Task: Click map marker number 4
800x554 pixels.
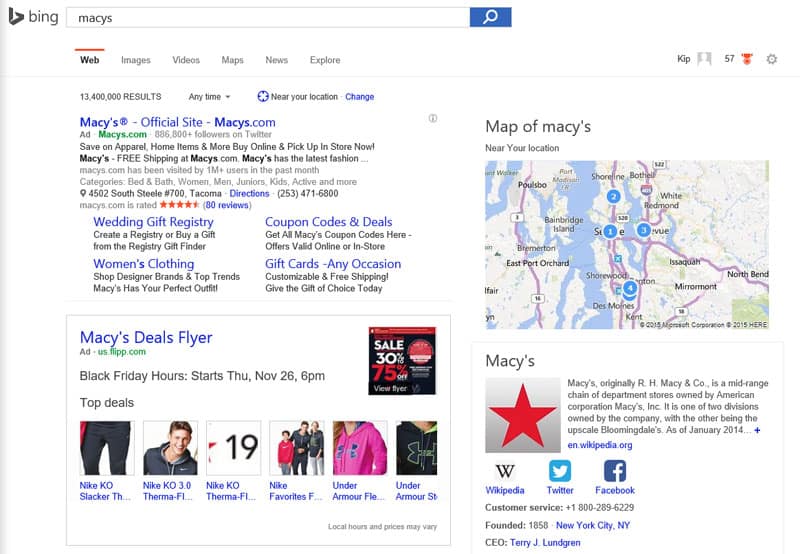Action: click(630, 288)
